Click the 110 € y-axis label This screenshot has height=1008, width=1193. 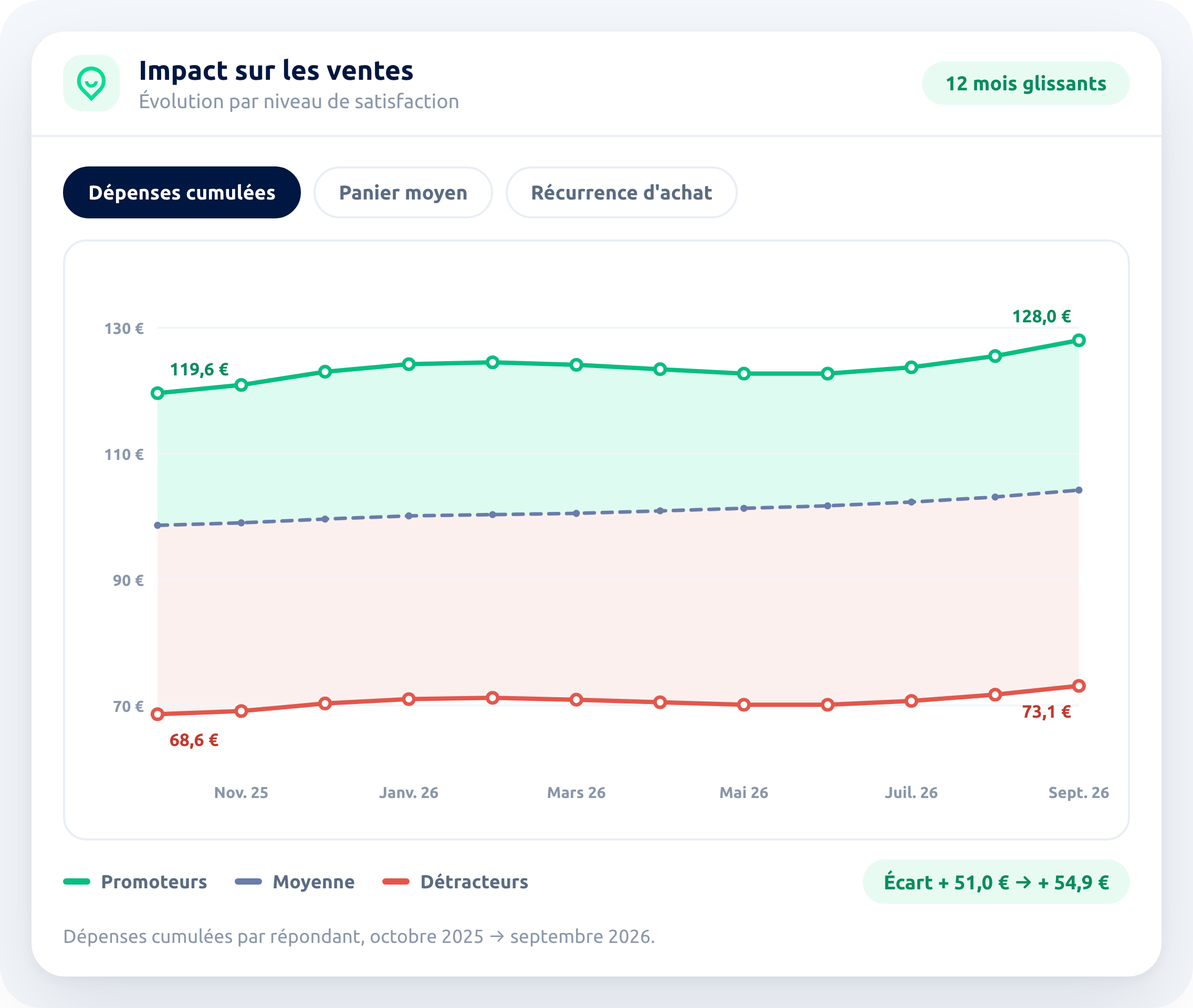pos(123,455)
